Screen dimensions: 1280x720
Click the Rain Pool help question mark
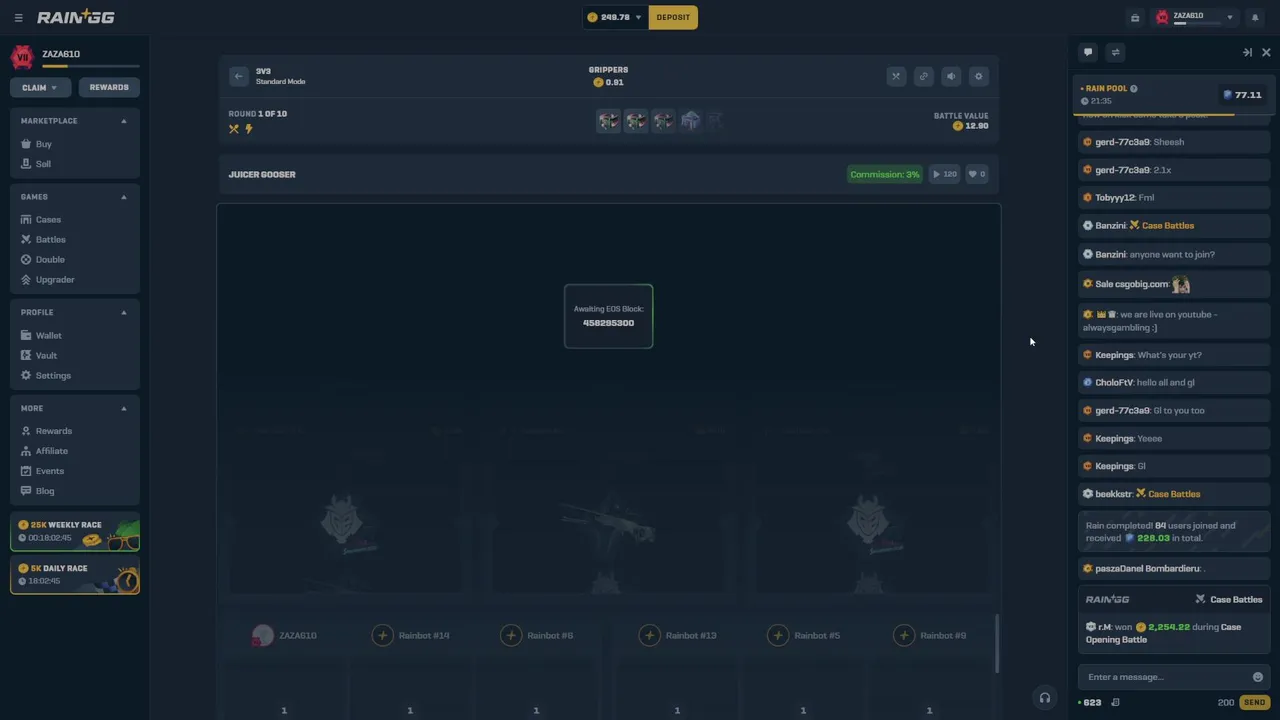pos(1133,89)
